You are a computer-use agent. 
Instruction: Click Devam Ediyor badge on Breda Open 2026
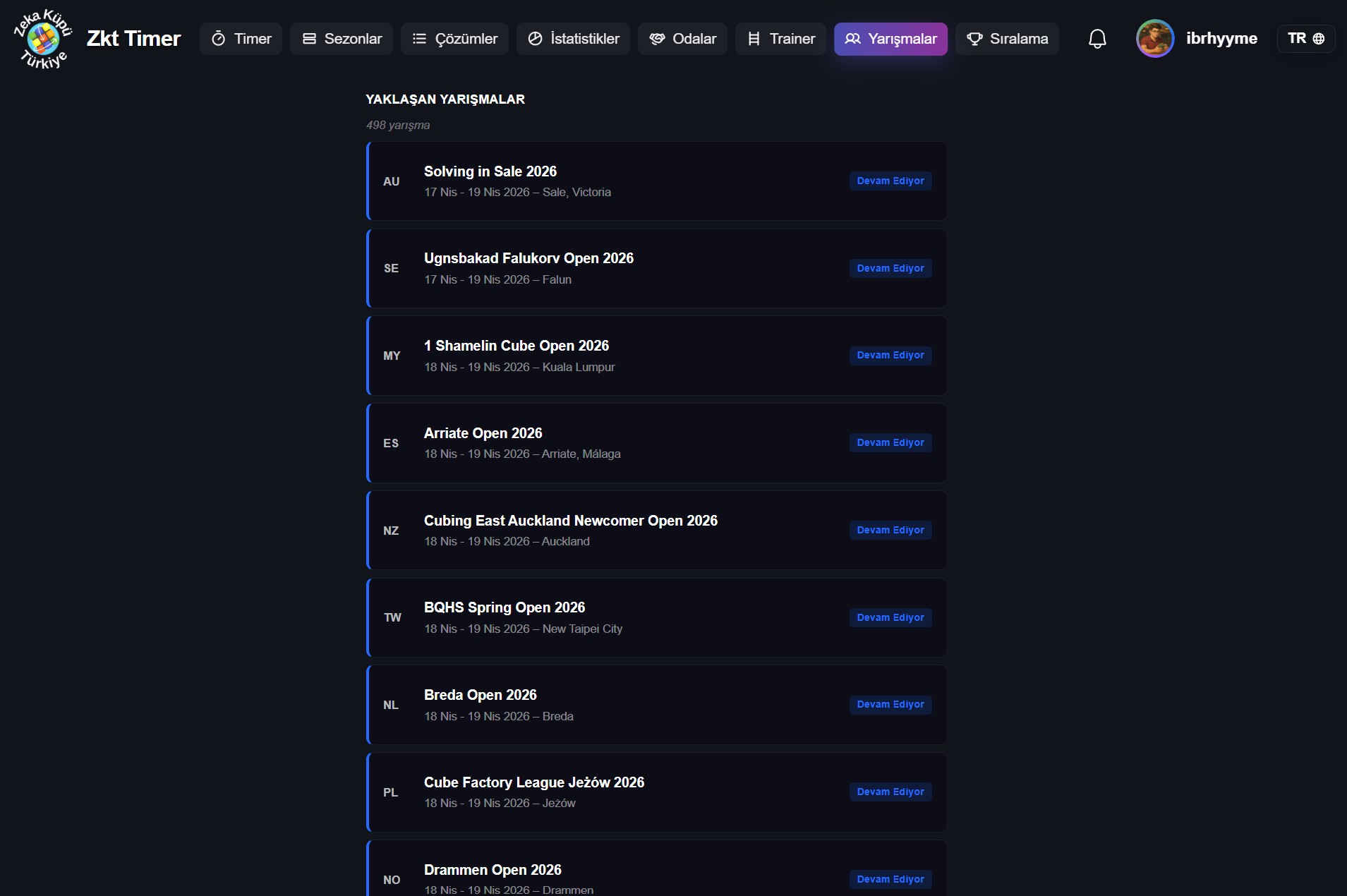tap(890, 705)
